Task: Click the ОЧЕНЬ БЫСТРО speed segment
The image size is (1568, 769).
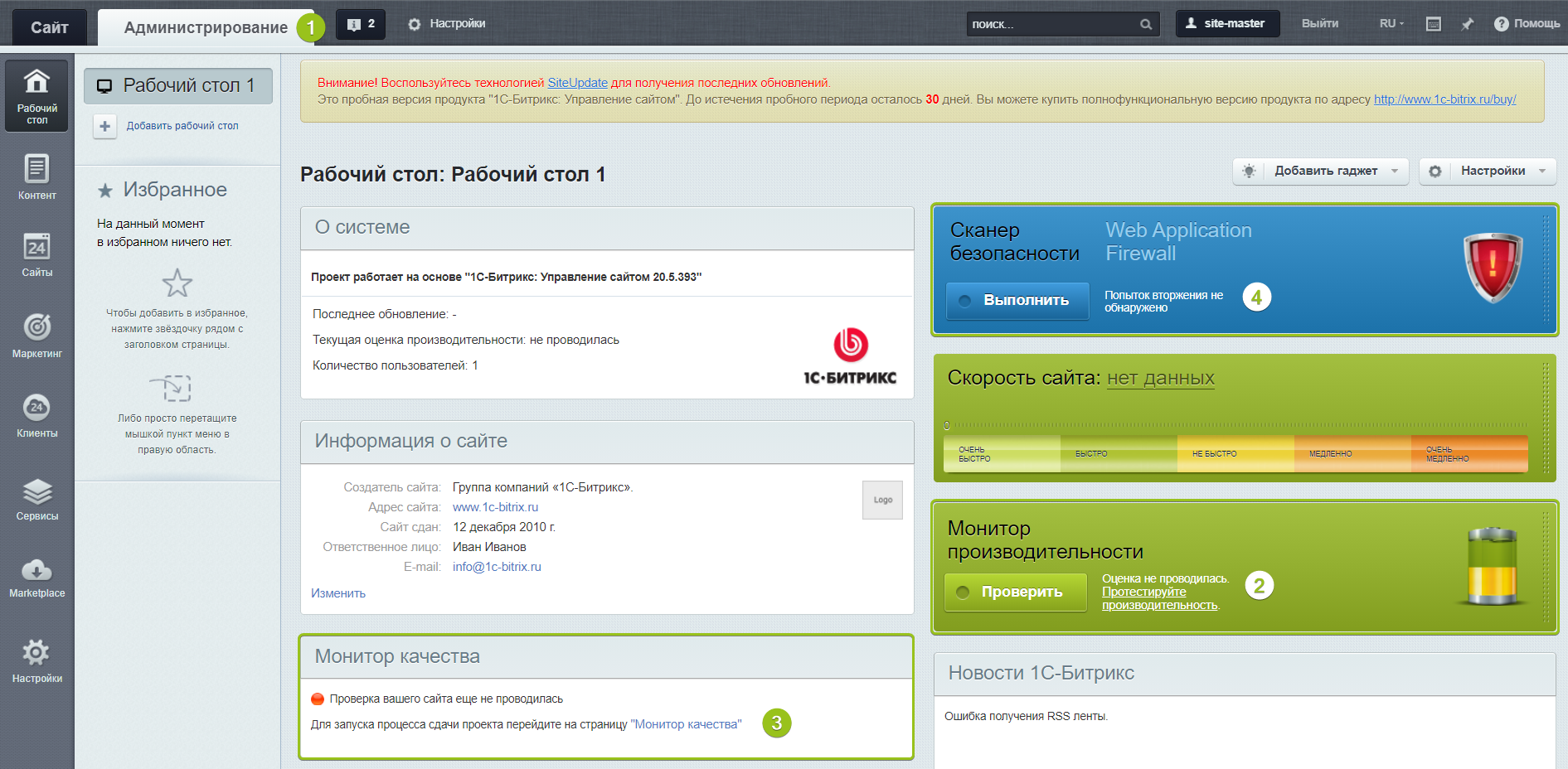Action: click(1002, 454)
